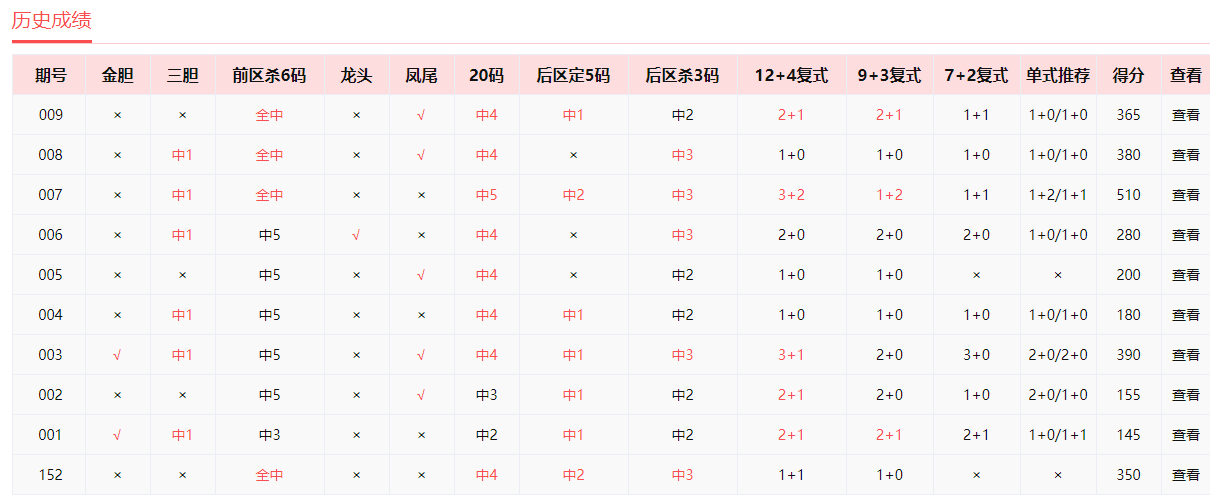Click the 后区定5码 column header
Viewport: 1210px width, 495px height.
point(573,75)
